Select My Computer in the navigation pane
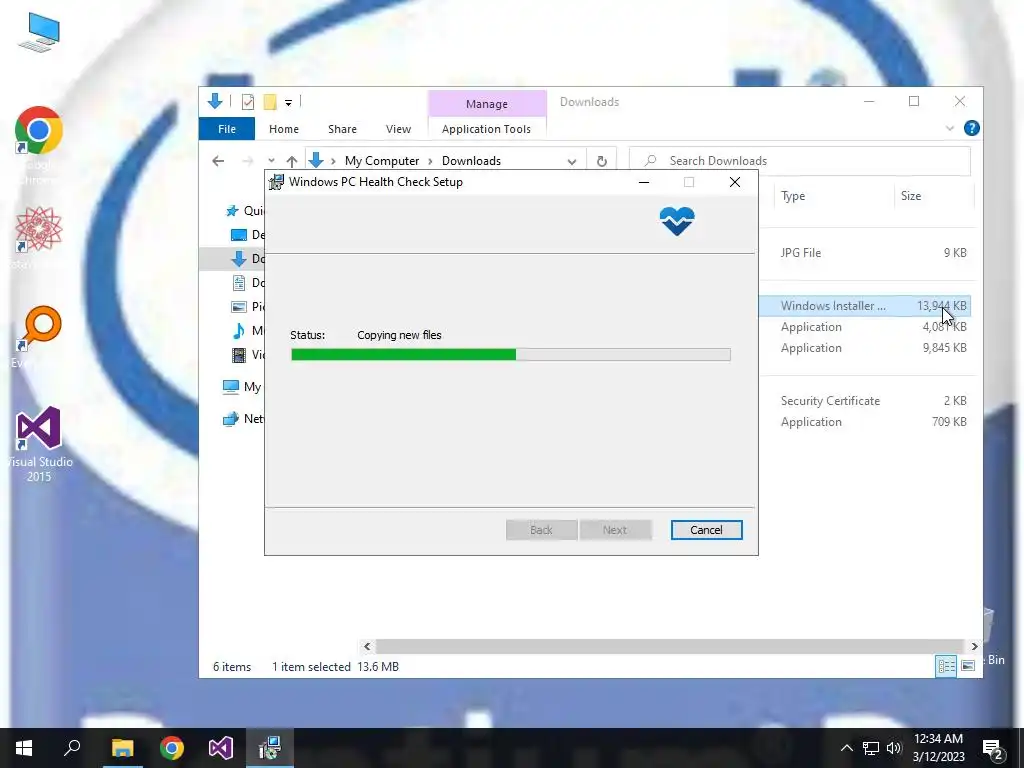The image size is (1024, 768). tap(242, 387)
